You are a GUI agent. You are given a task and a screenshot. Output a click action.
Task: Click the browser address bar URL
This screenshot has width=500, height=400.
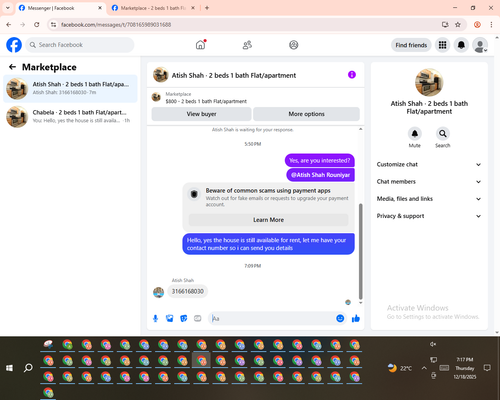point(116,25)
